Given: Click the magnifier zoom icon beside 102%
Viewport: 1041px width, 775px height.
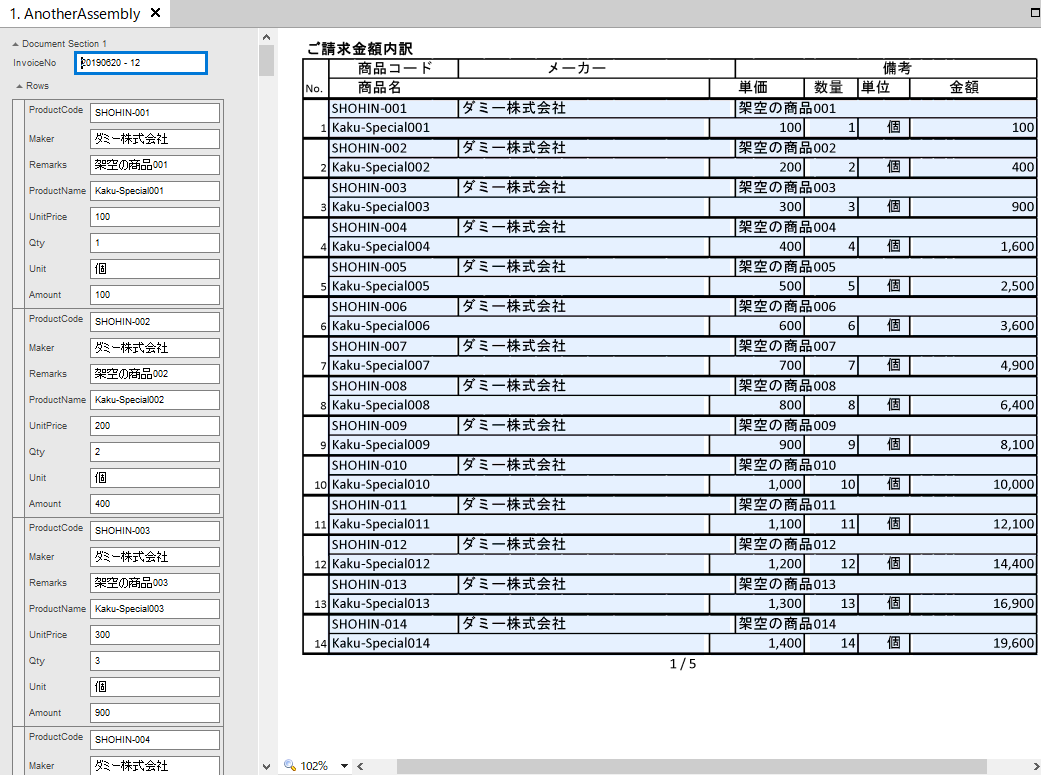Looking at the screenshot, I should 289,765.
